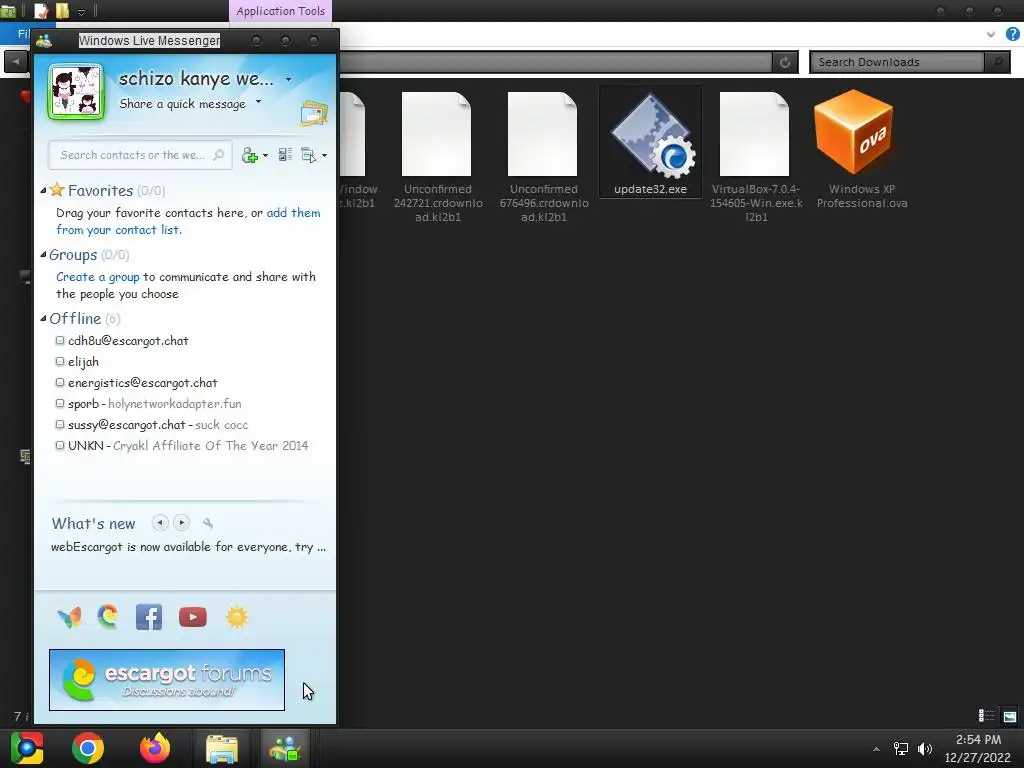The height and width of the screenshot is (768, 1024).
Task: Open the display name dropdown arrow
Action: click(289, 80)
